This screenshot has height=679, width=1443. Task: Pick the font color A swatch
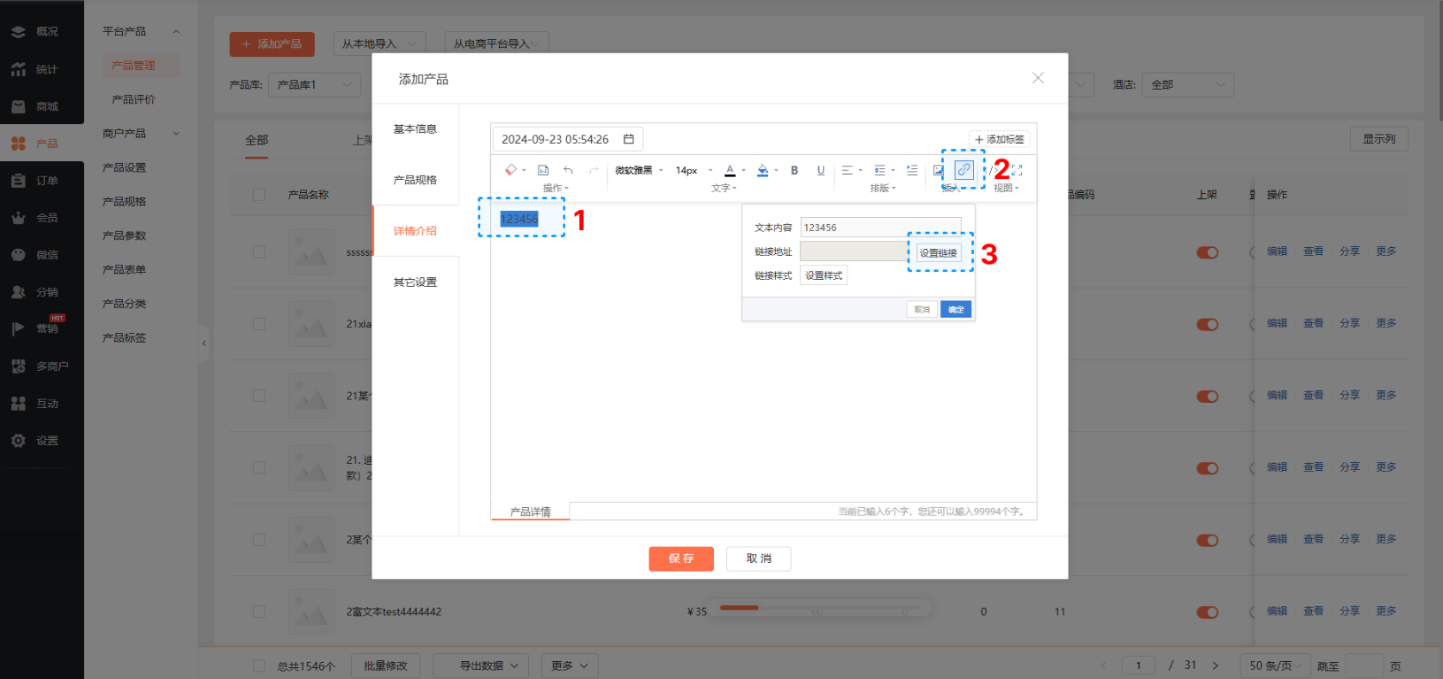click(x=730, y=170)
